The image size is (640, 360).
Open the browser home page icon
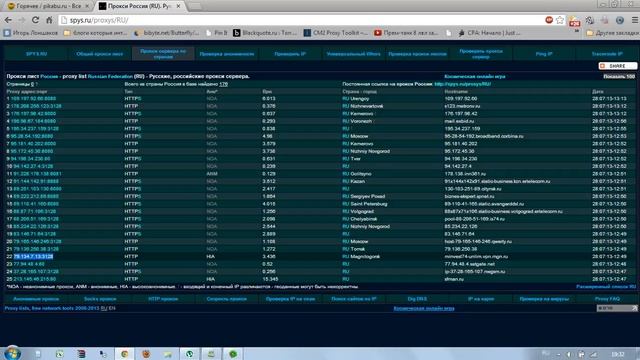point(49,20)
